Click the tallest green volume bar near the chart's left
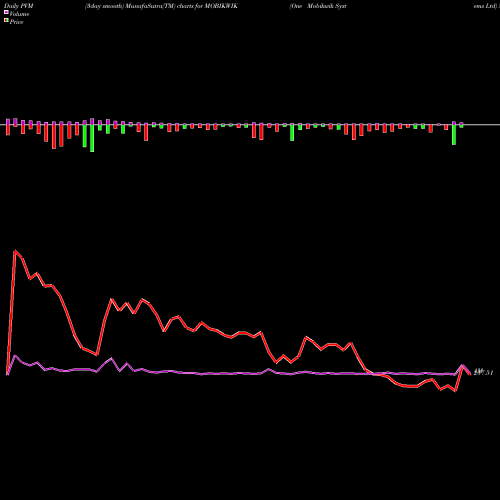The image size is (500, 500). (92, 138)
